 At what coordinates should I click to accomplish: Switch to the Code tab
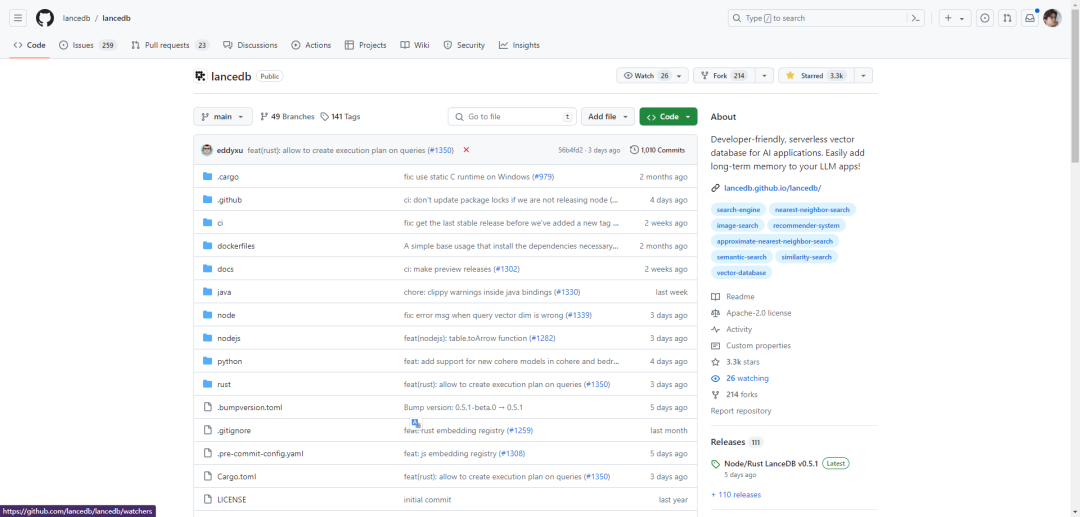coord(30,45)
